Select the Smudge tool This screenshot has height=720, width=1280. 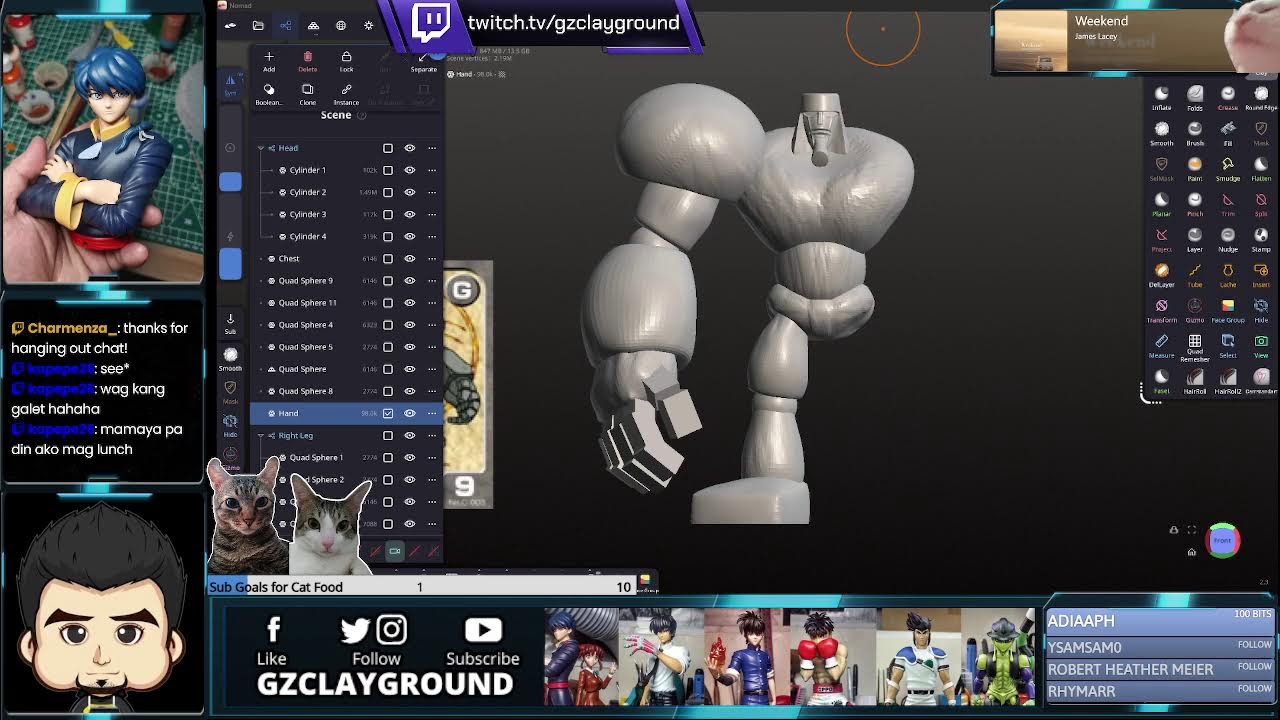pyautogui.click(x=1228, y=168)
